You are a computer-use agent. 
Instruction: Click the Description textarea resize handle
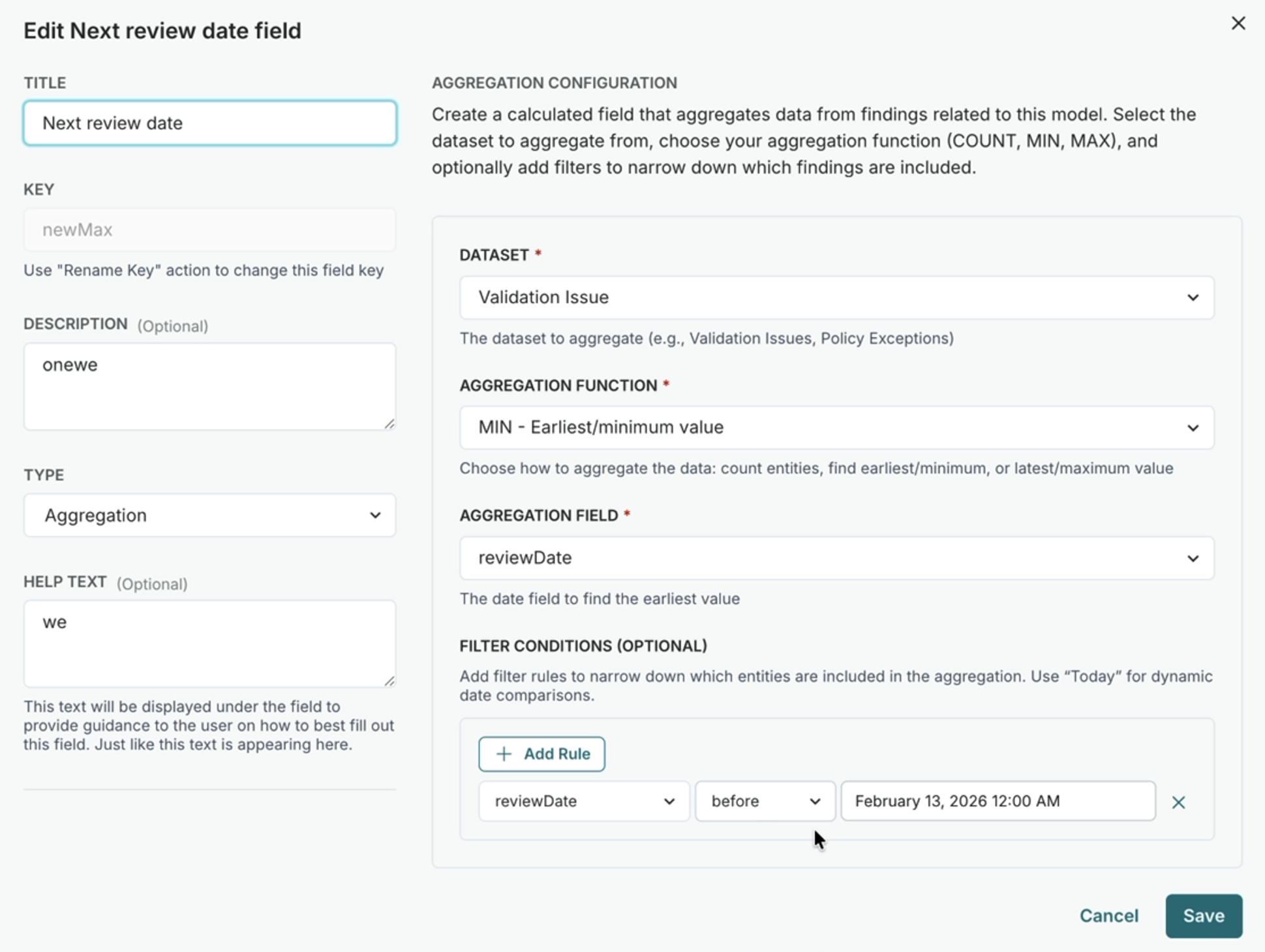click(x=389, y=424)
